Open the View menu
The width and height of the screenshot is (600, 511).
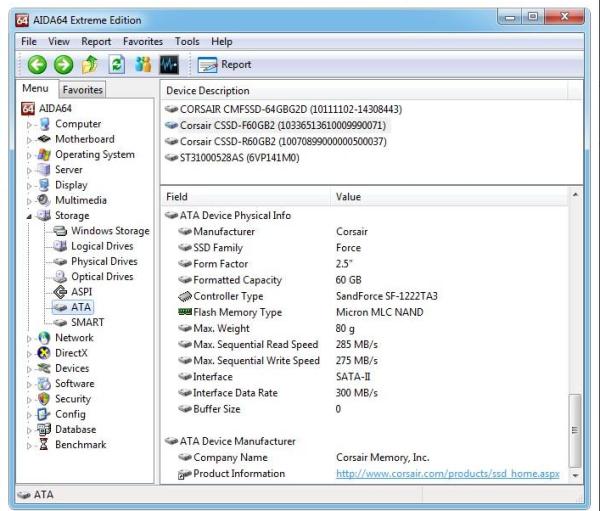[59, 41]
